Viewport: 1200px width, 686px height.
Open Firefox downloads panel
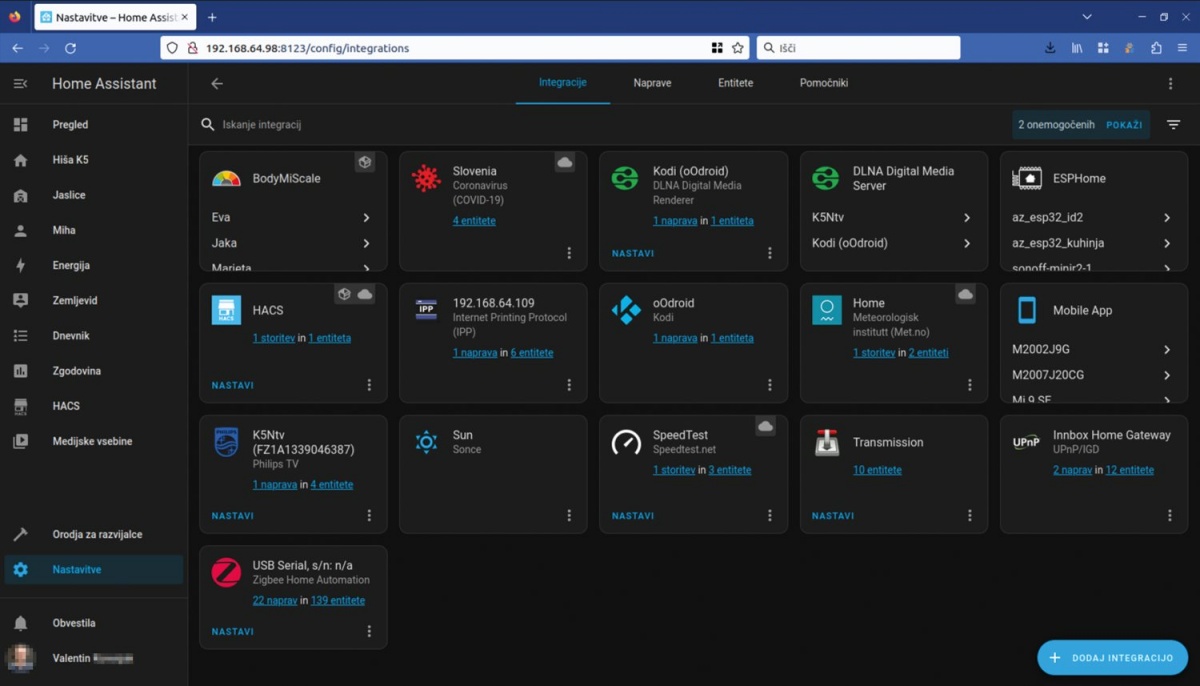tap(1050, 48)
